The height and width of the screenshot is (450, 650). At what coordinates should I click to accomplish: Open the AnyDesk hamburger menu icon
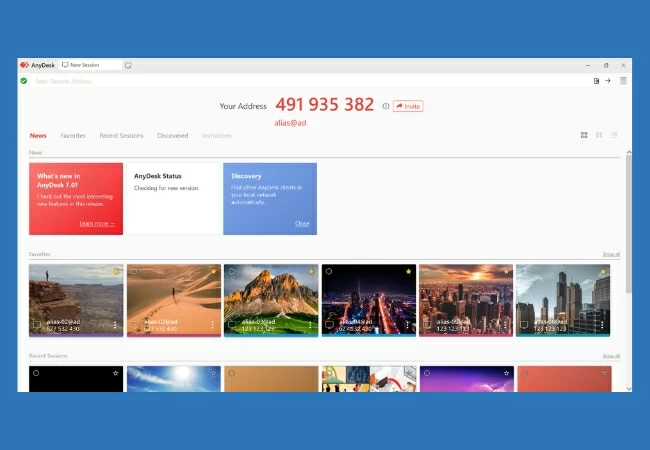pyautogui.click(x=623, y=81)
